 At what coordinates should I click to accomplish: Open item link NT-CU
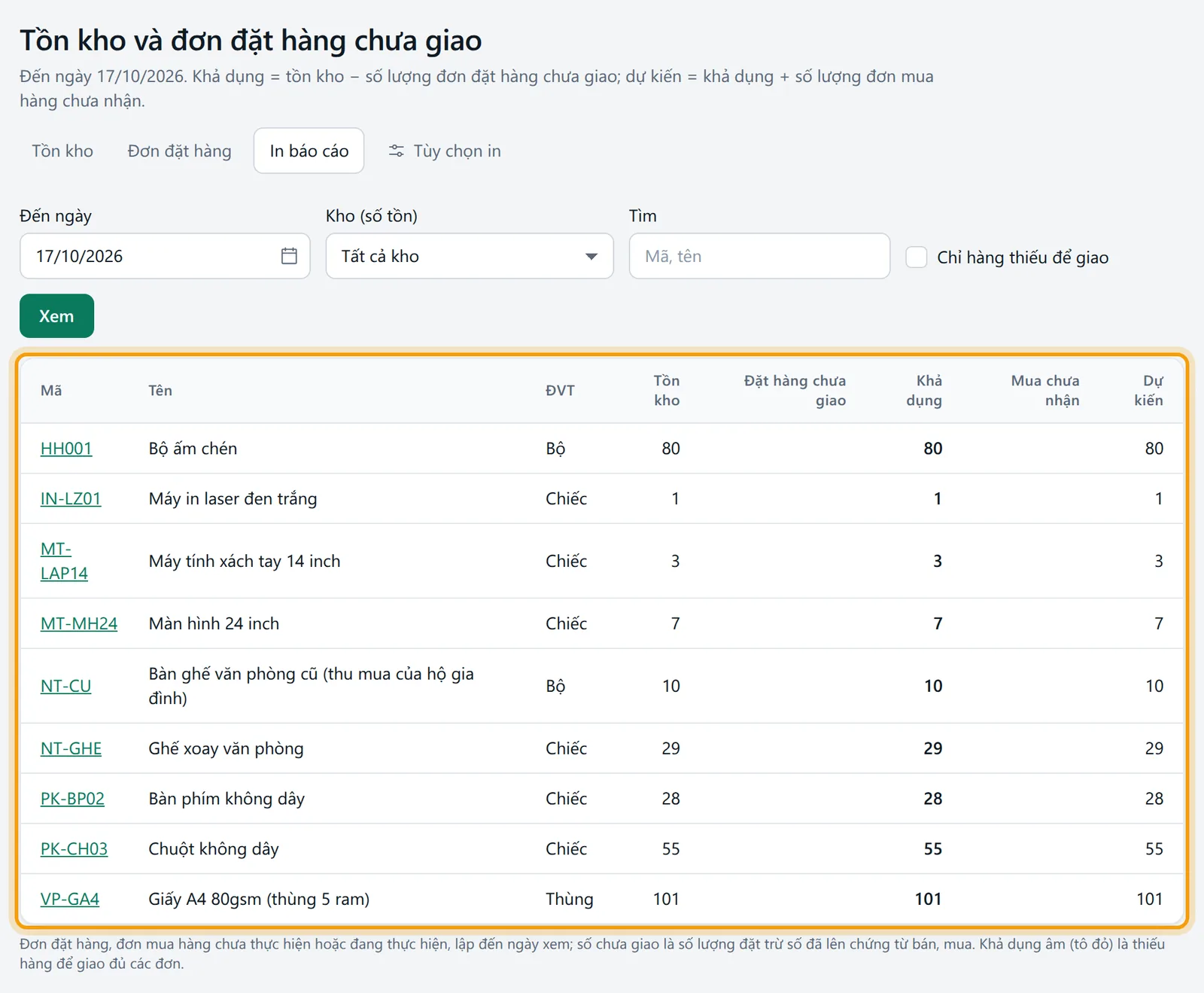point(65,686)
